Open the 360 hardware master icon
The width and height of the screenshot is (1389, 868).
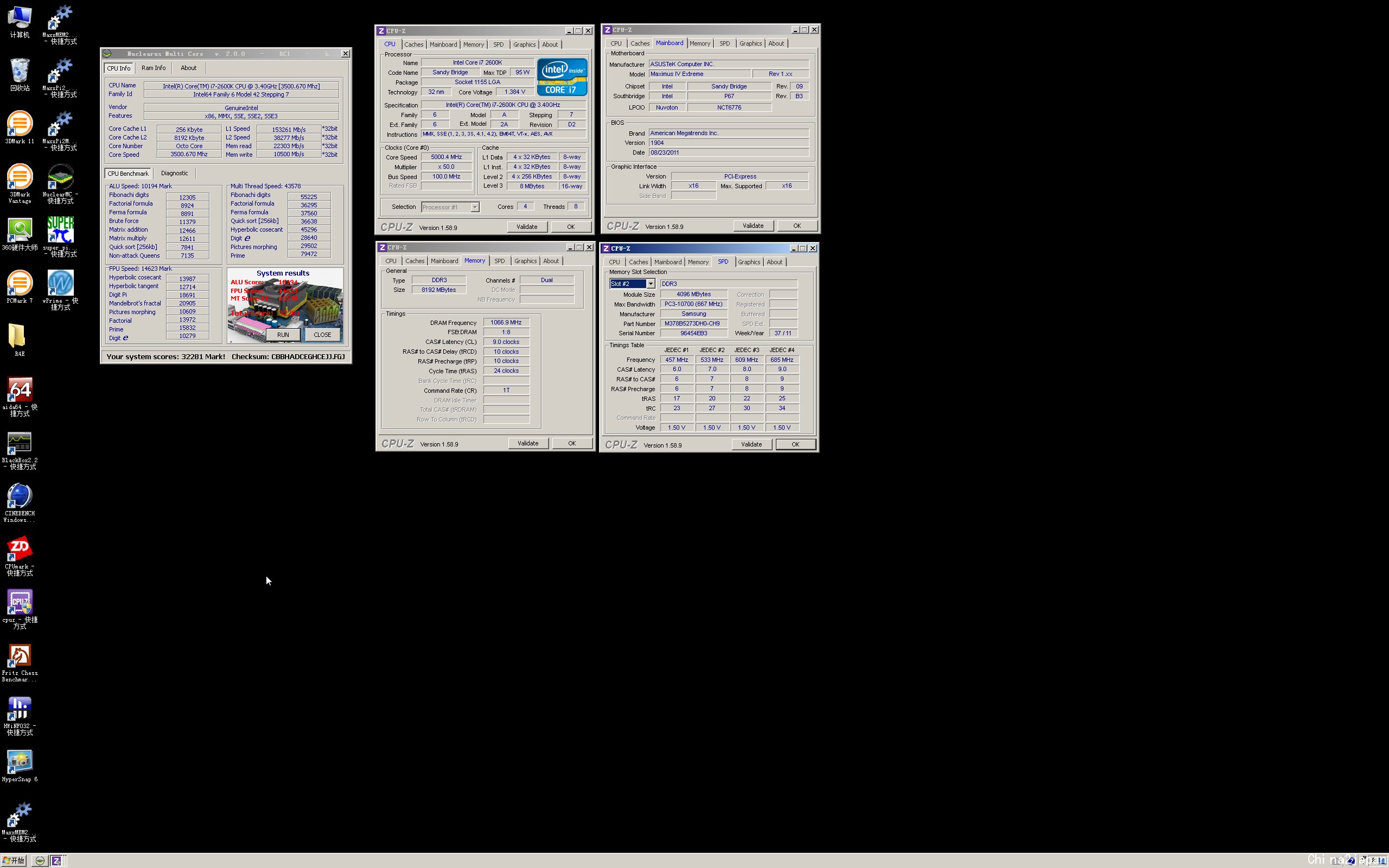(x=20, y=234)
